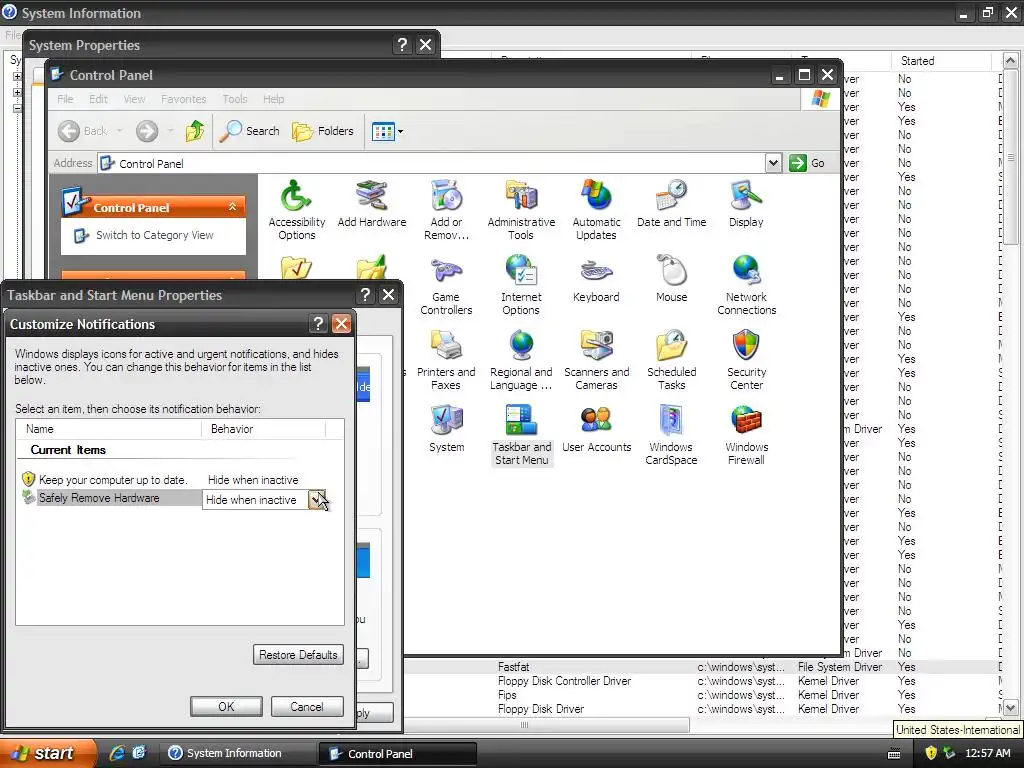Click the help question mark in Customize Notifications
This screenshot has width=1024, height=768.
[318, 323]
